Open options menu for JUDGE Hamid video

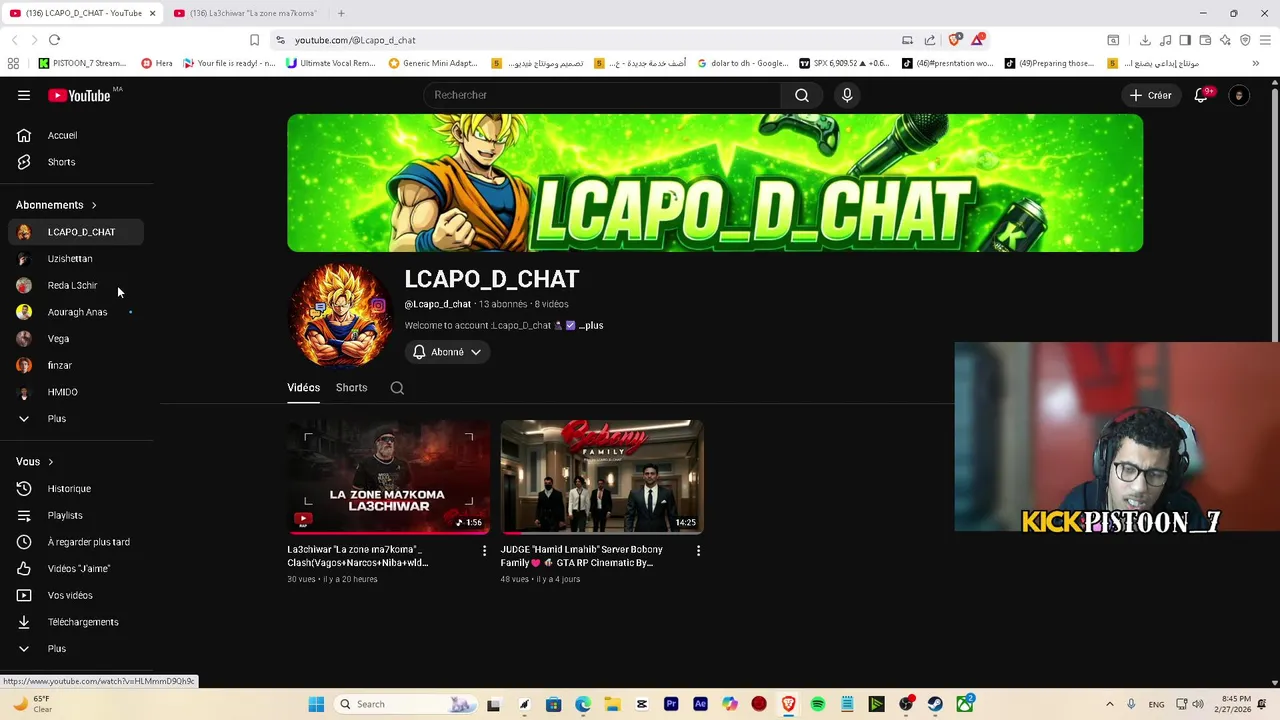pos(698,551)
